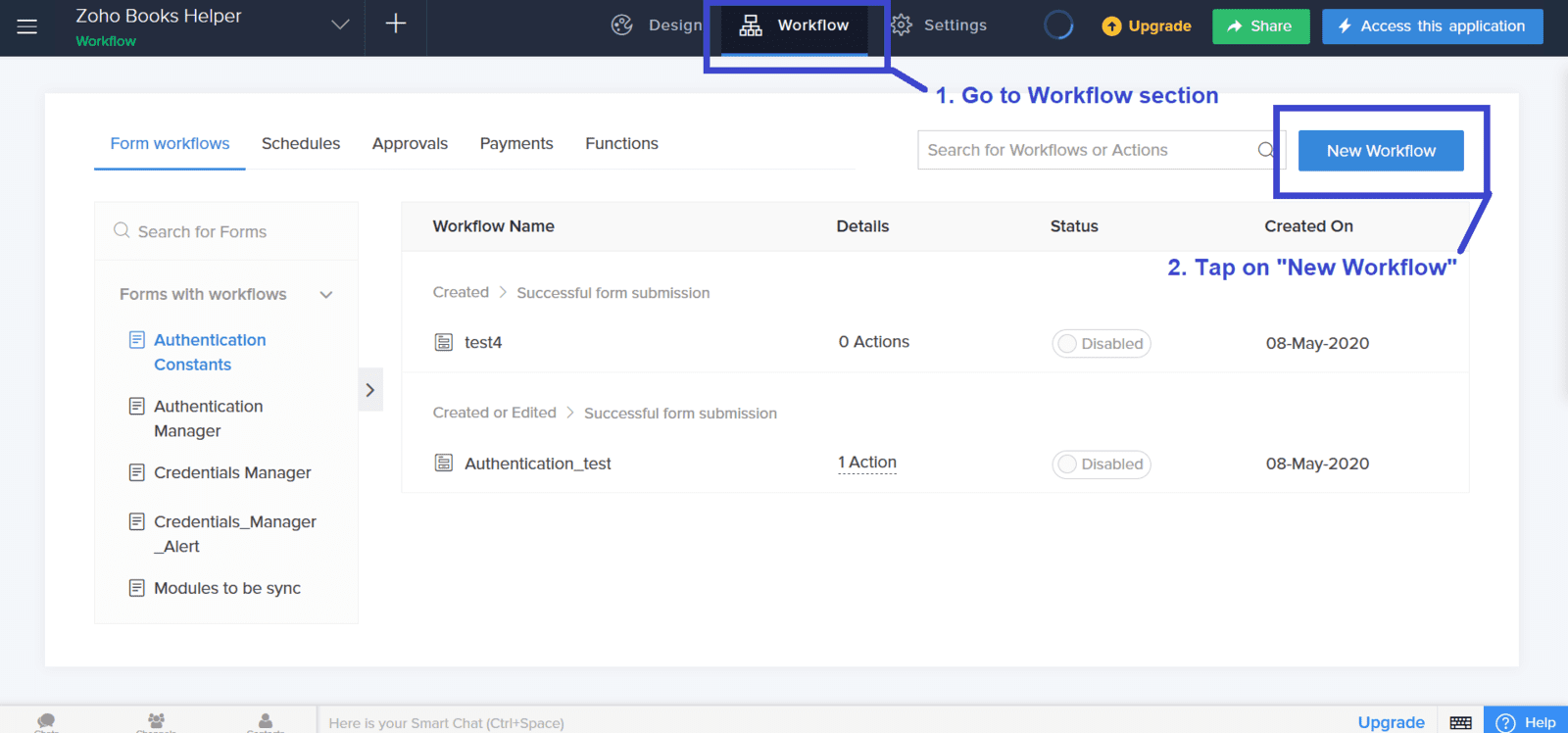Toggle the Disabled switch for test4
This screenshot has width=1568, height=733.
(x=1102, y=344)
